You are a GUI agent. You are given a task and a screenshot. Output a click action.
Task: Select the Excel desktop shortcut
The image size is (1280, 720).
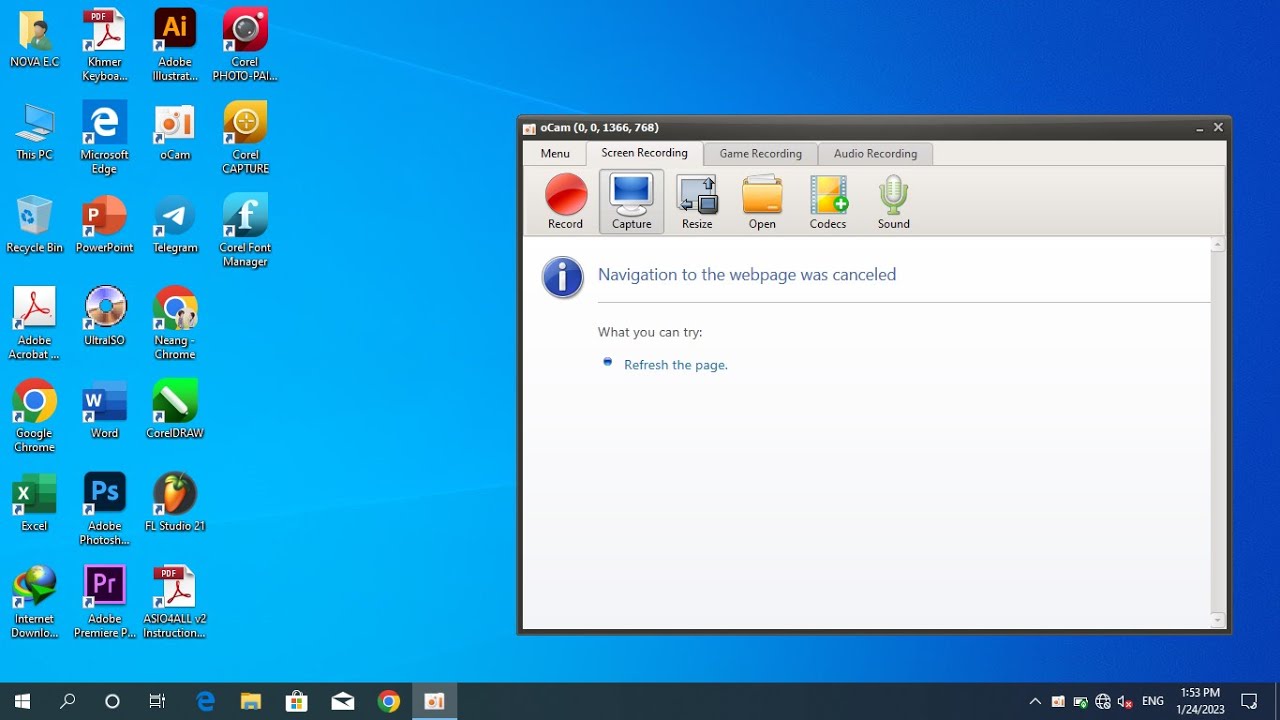(35, 504)
